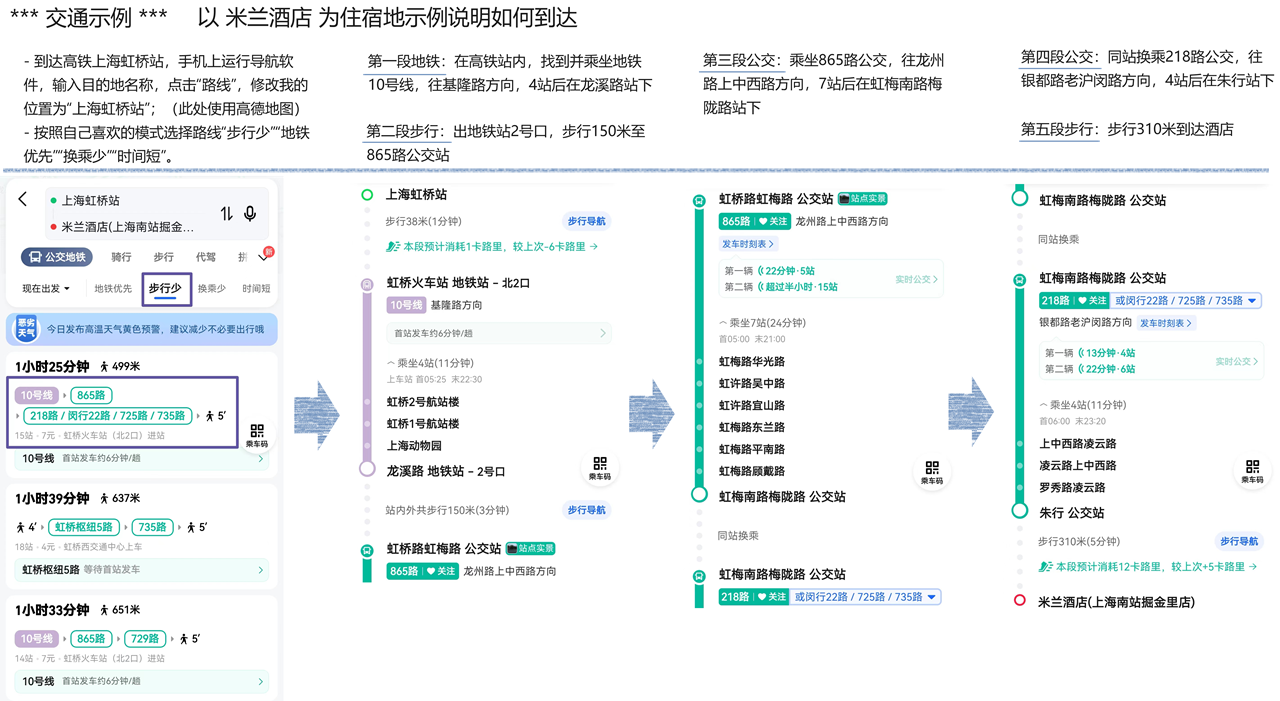Screen dimensions: 1280x701
Task: Swap origin and destination with the arrows icon
Action: (x=227, y=213)
